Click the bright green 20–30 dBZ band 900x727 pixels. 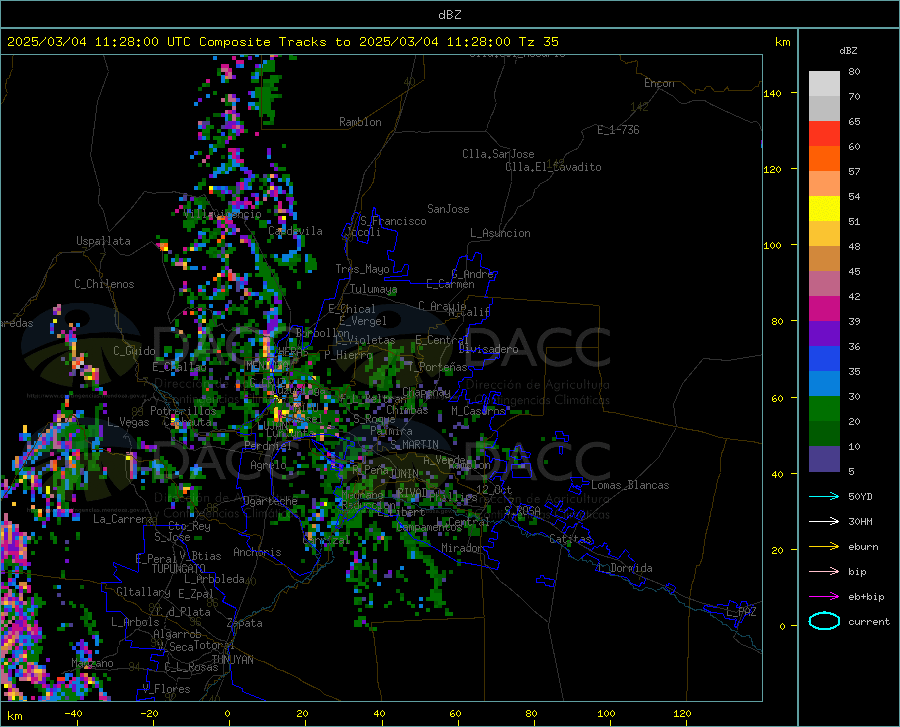824,409
